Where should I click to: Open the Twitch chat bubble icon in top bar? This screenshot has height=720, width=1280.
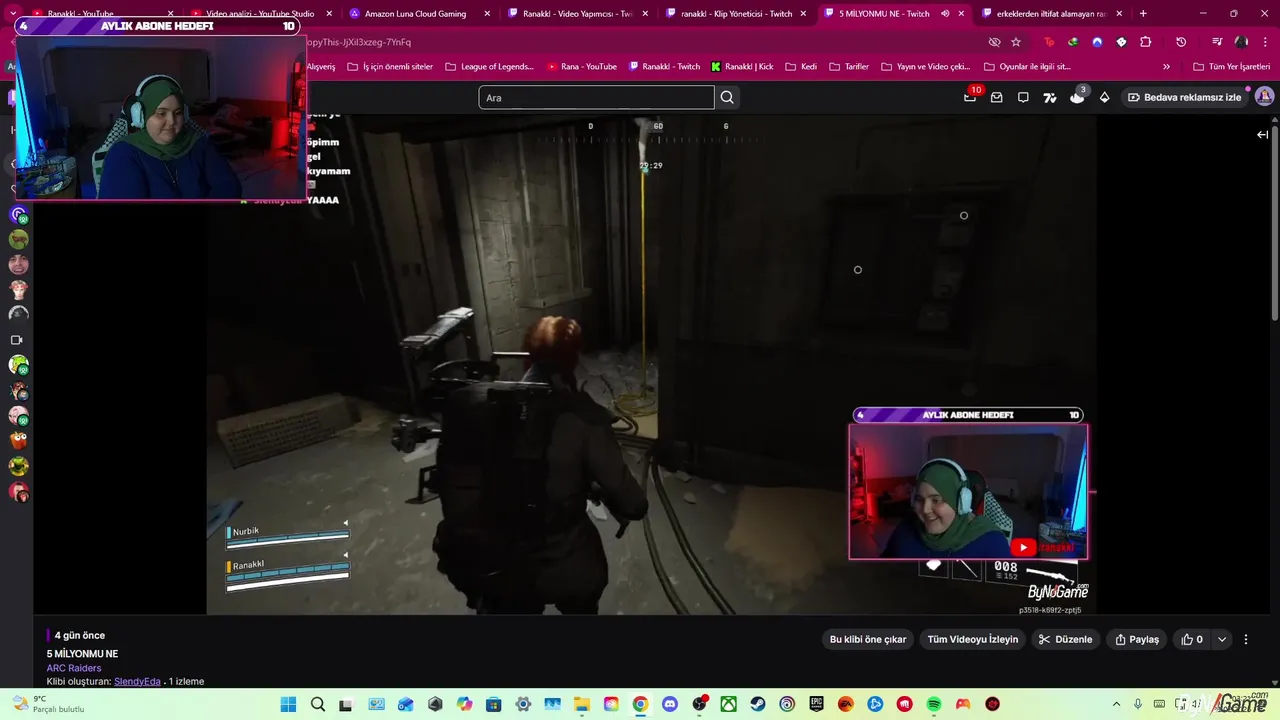[x=1023, y=97]
